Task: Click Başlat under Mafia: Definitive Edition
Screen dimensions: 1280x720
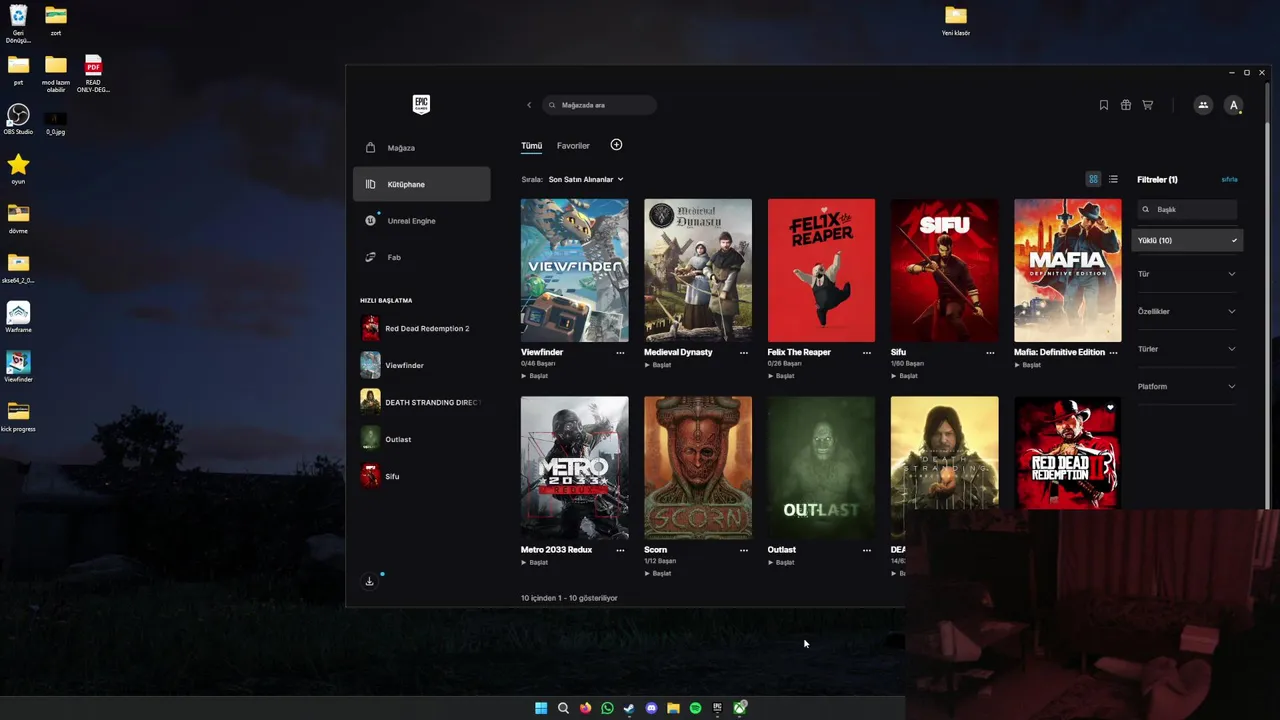Action: (x=1028, y=365)
